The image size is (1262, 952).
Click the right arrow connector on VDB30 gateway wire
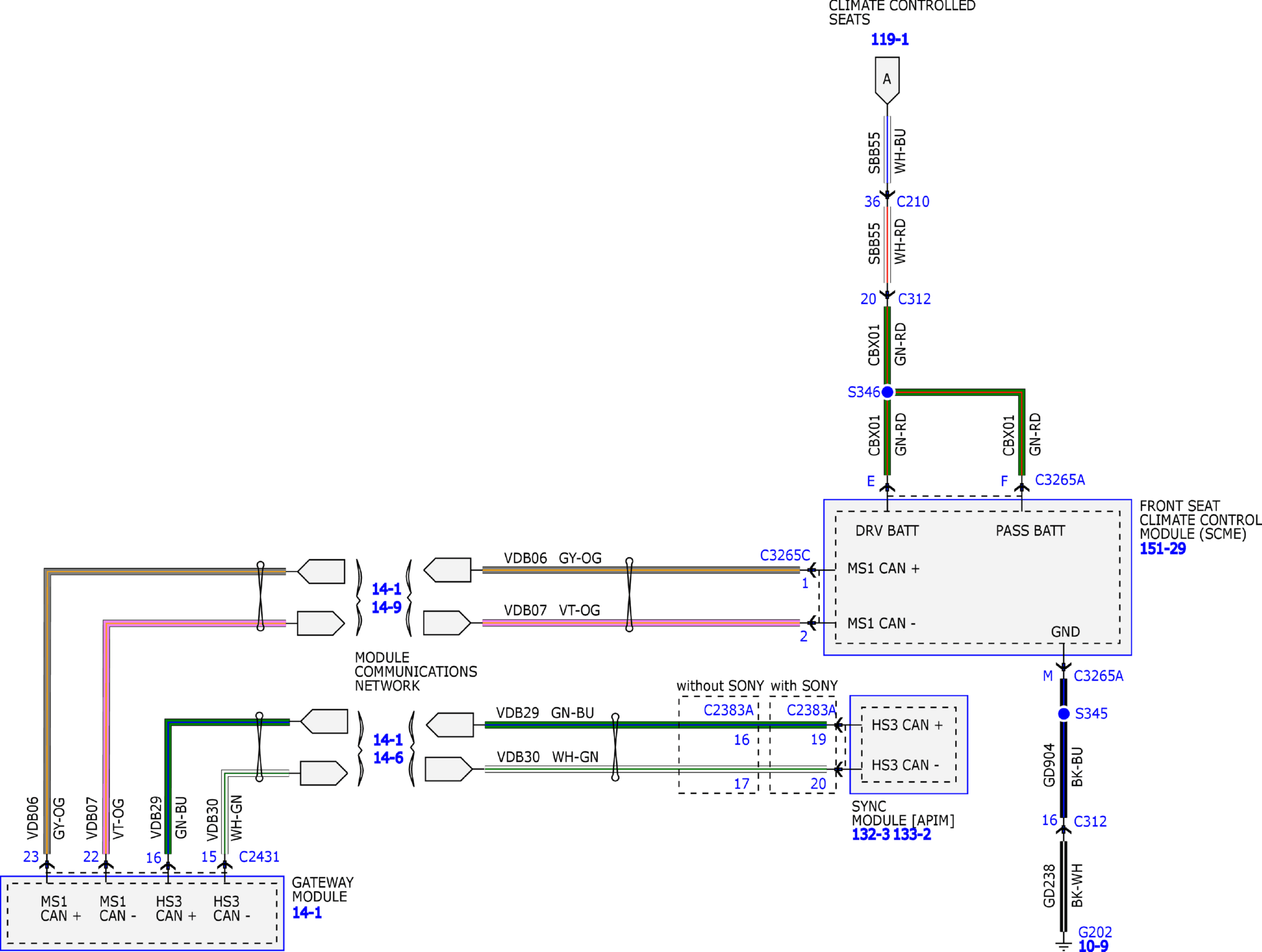(323, 774)
